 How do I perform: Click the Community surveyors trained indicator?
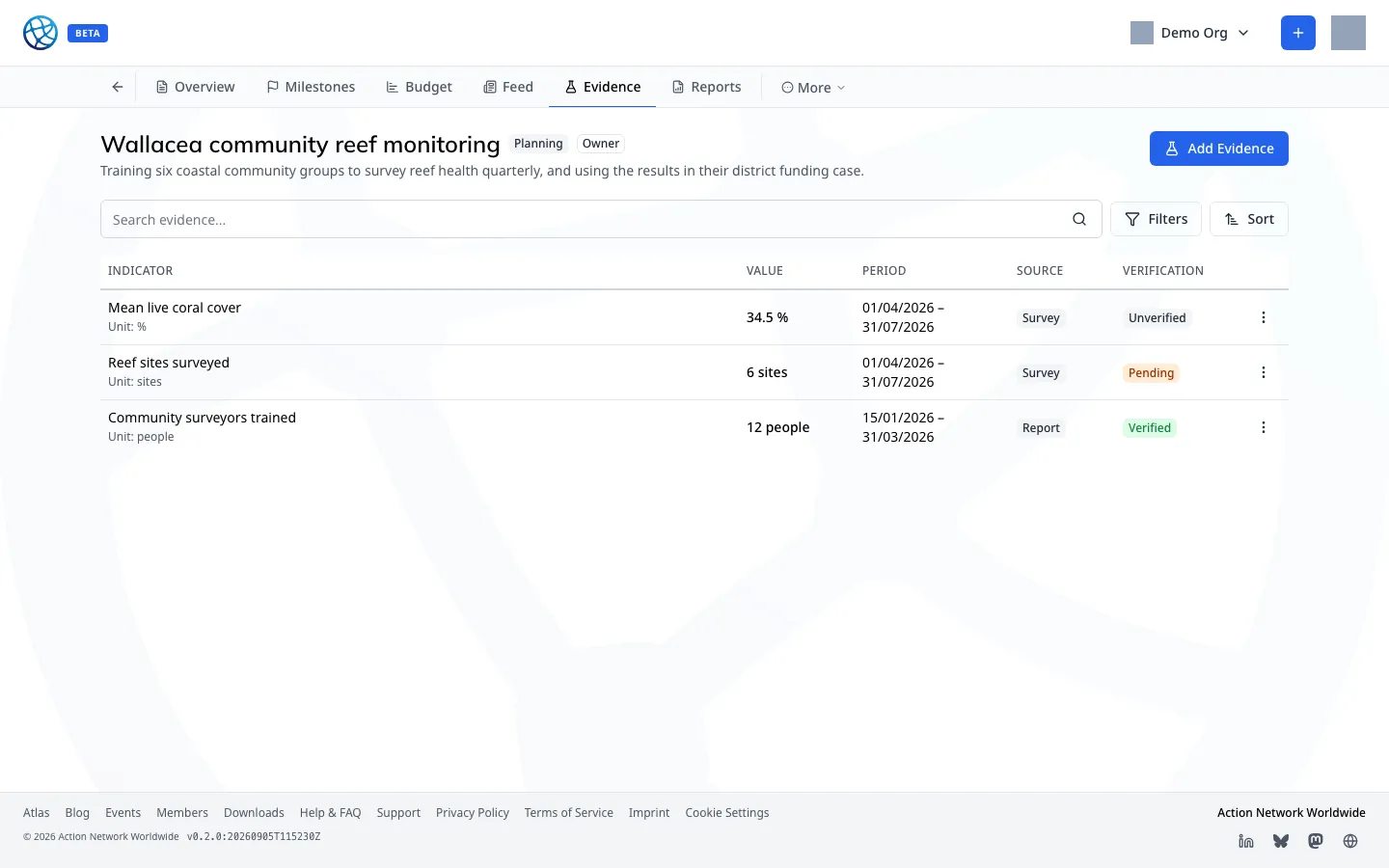pos(202,418)
